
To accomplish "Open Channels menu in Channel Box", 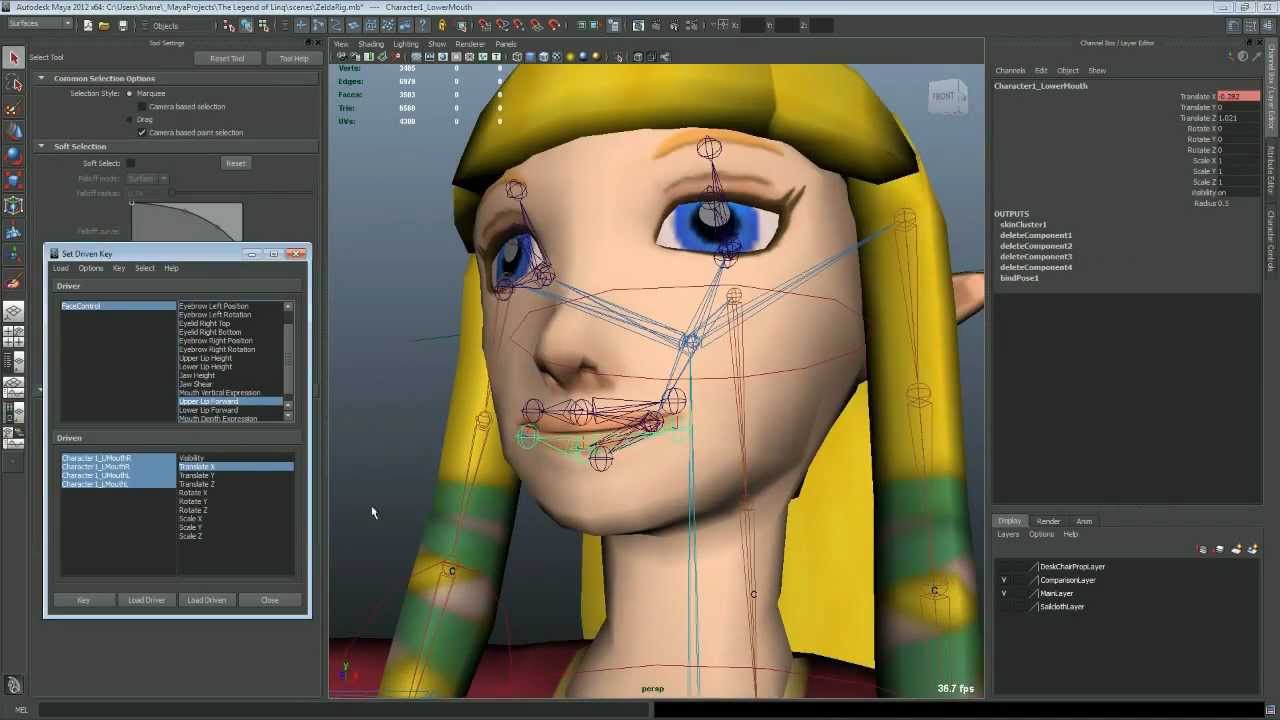I will (x=1010, y=71).
